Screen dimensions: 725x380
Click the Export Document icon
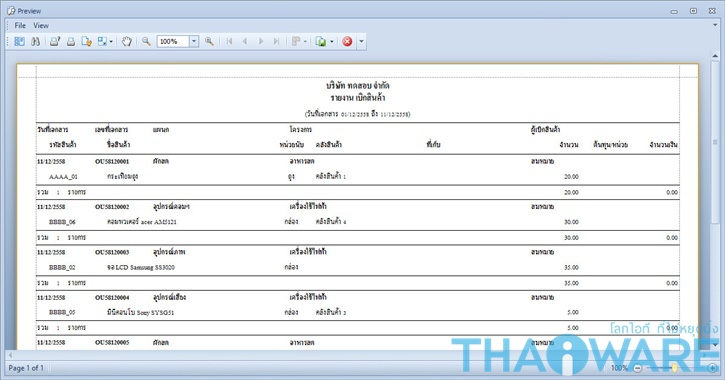(x=320, y=42)
